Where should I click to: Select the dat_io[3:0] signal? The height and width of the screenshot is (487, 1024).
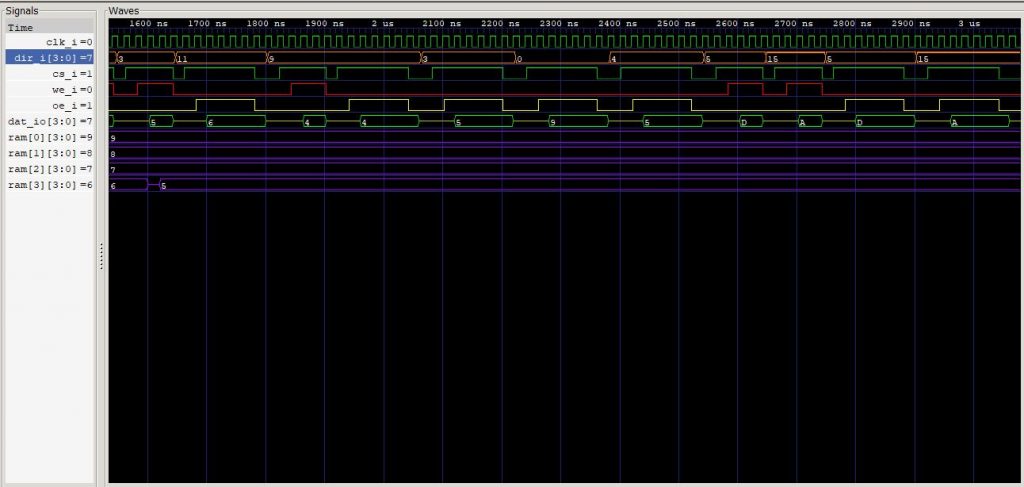tap(50, 122)
